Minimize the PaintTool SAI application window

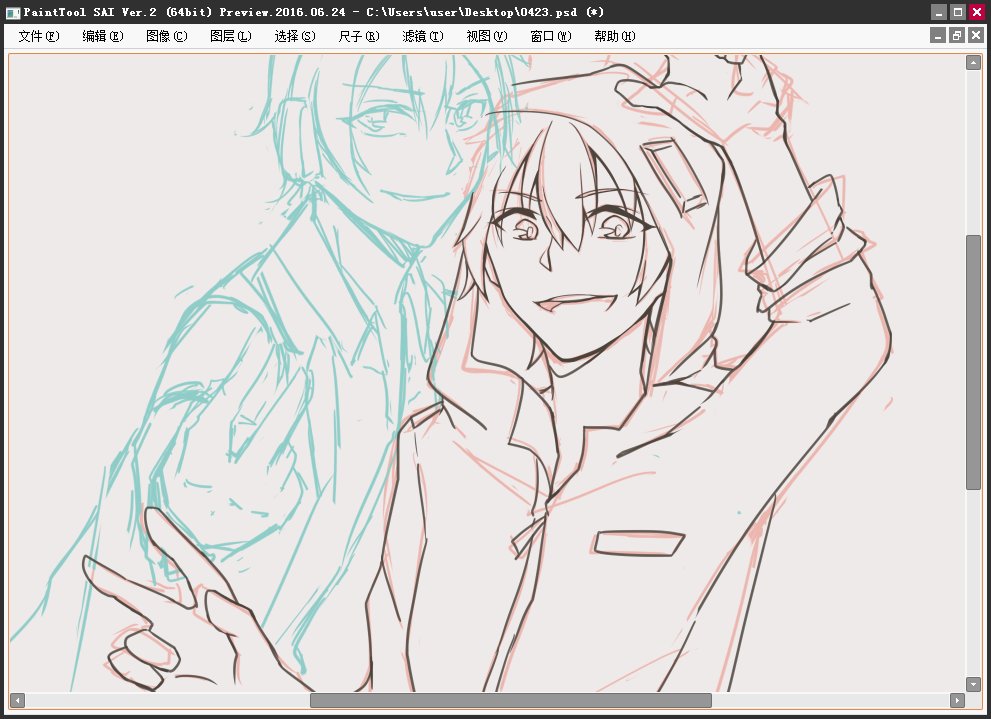point(939,12)
